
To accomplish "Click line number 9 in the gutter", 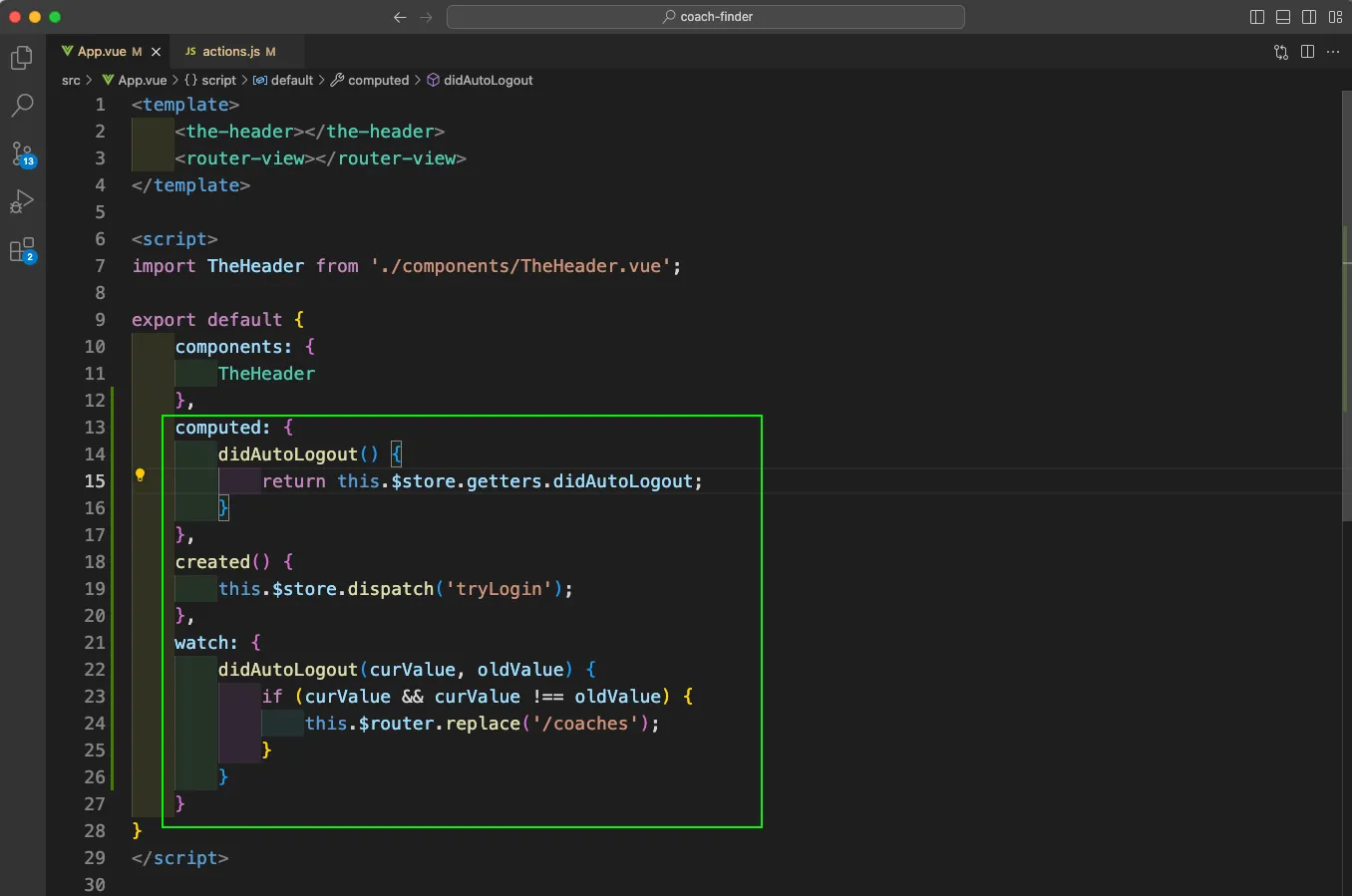I will tap(100, 320).
